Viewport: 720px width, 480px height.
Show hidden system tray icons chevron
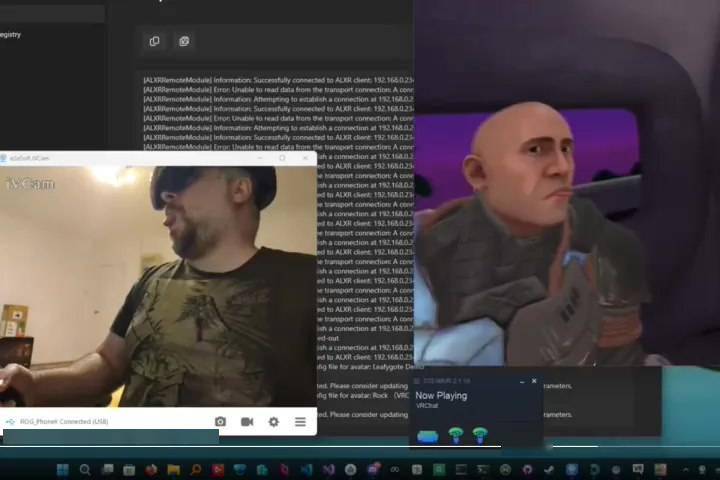click(x=686, y=469)
